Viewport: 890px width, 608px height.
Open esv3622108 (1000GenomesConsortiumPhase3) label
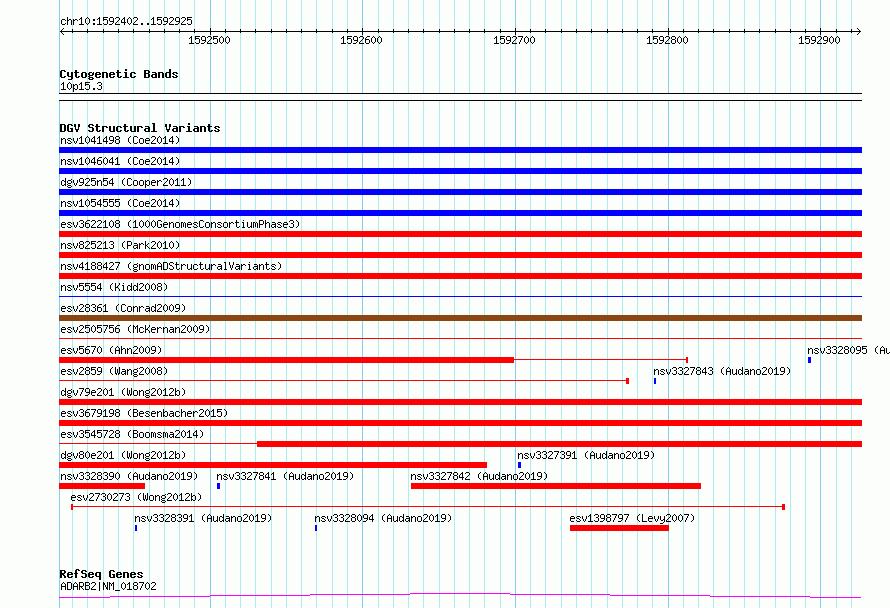tap(180, 224)
